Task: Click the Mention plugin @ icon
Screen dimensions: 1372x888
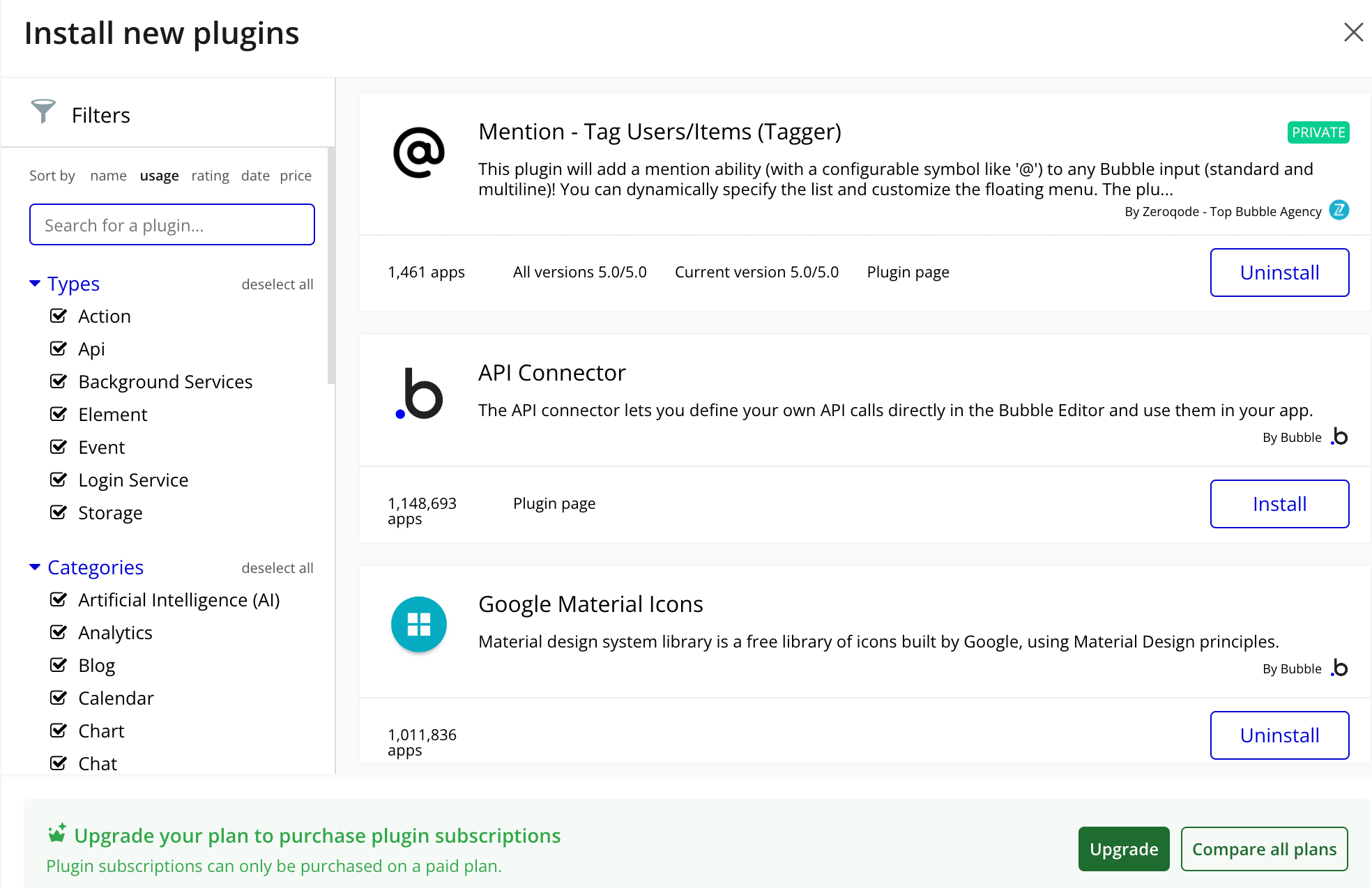Action: pyautogui.click(x=419, y=152)
